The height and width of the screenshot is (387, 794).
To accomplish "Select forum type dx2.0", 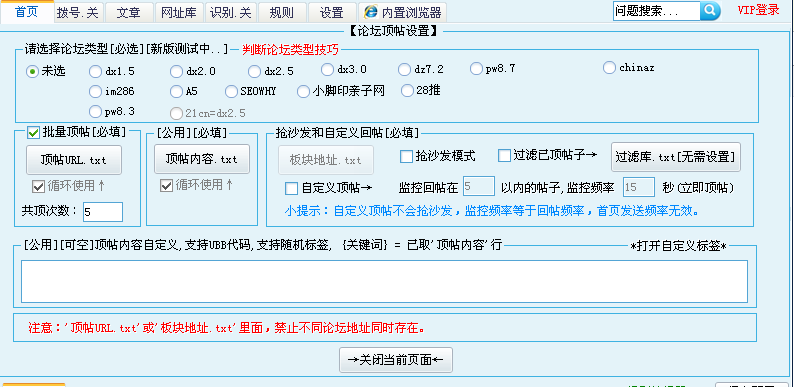I will [176, 71].
